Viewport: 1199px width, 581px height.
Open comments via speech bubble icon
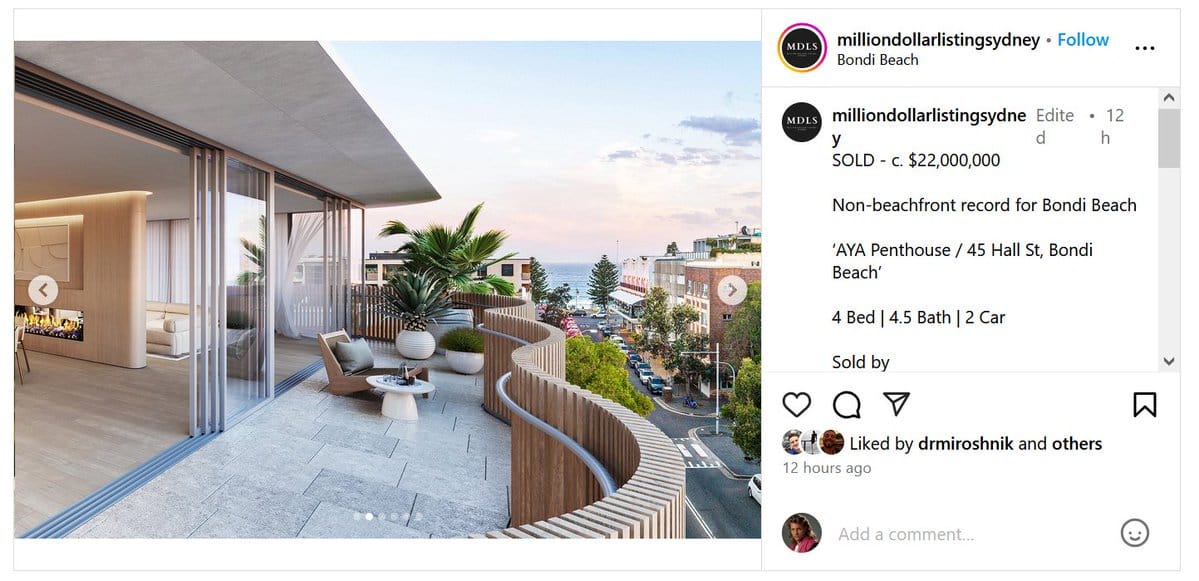[x=846, y=404]
